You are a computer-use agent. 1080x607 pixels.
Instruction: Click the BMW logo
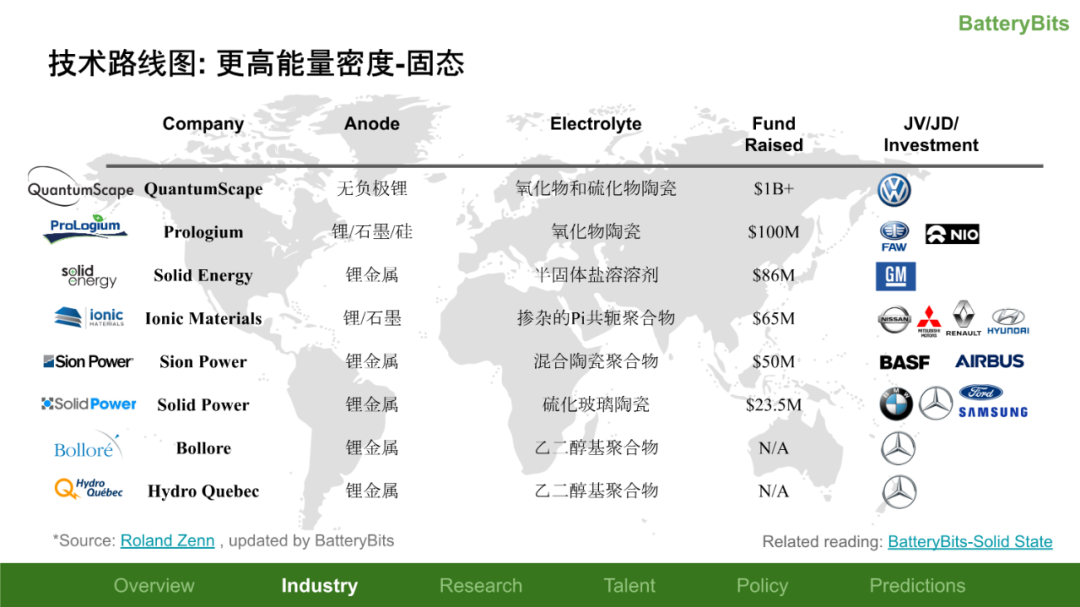[896, 404]
